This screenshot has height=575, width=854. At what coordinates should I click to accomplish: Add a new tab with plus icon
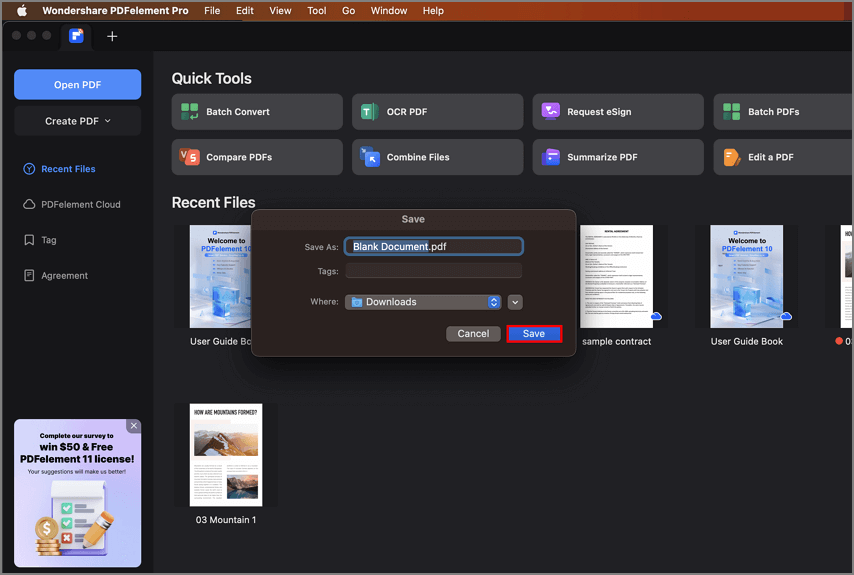(x=112, y=36)
